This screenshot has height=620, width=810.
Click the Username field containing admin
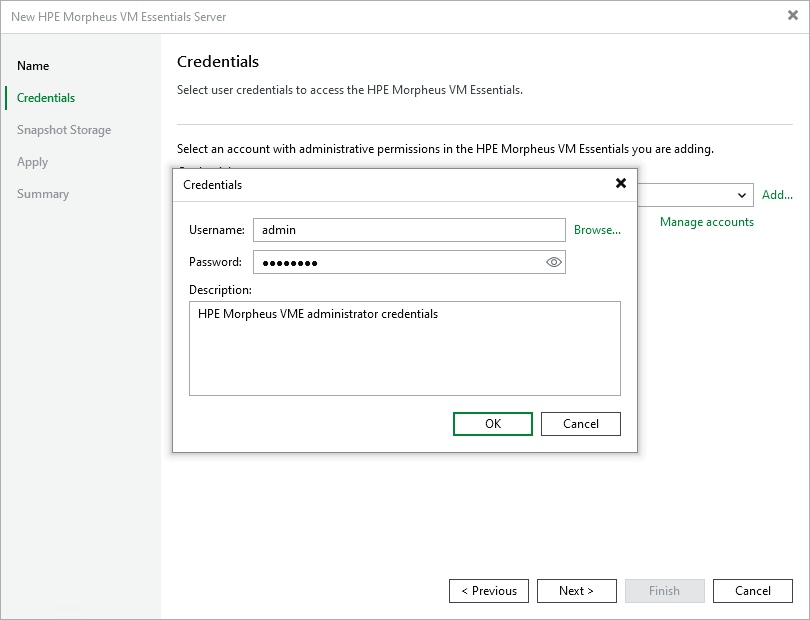(410, 230)
